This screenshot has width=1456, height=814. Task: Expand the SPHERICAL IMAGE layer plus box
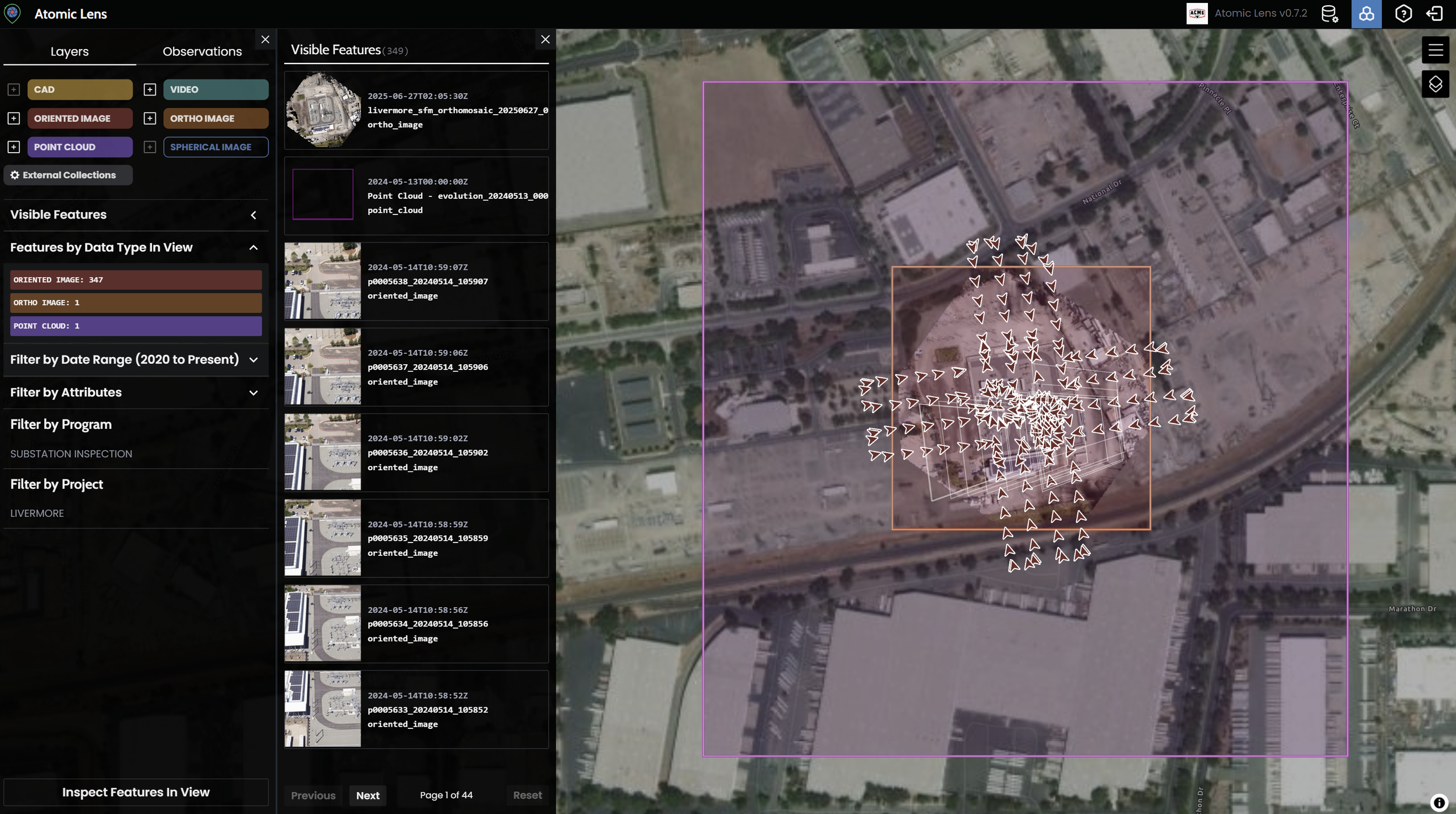[x=150, y=147]
